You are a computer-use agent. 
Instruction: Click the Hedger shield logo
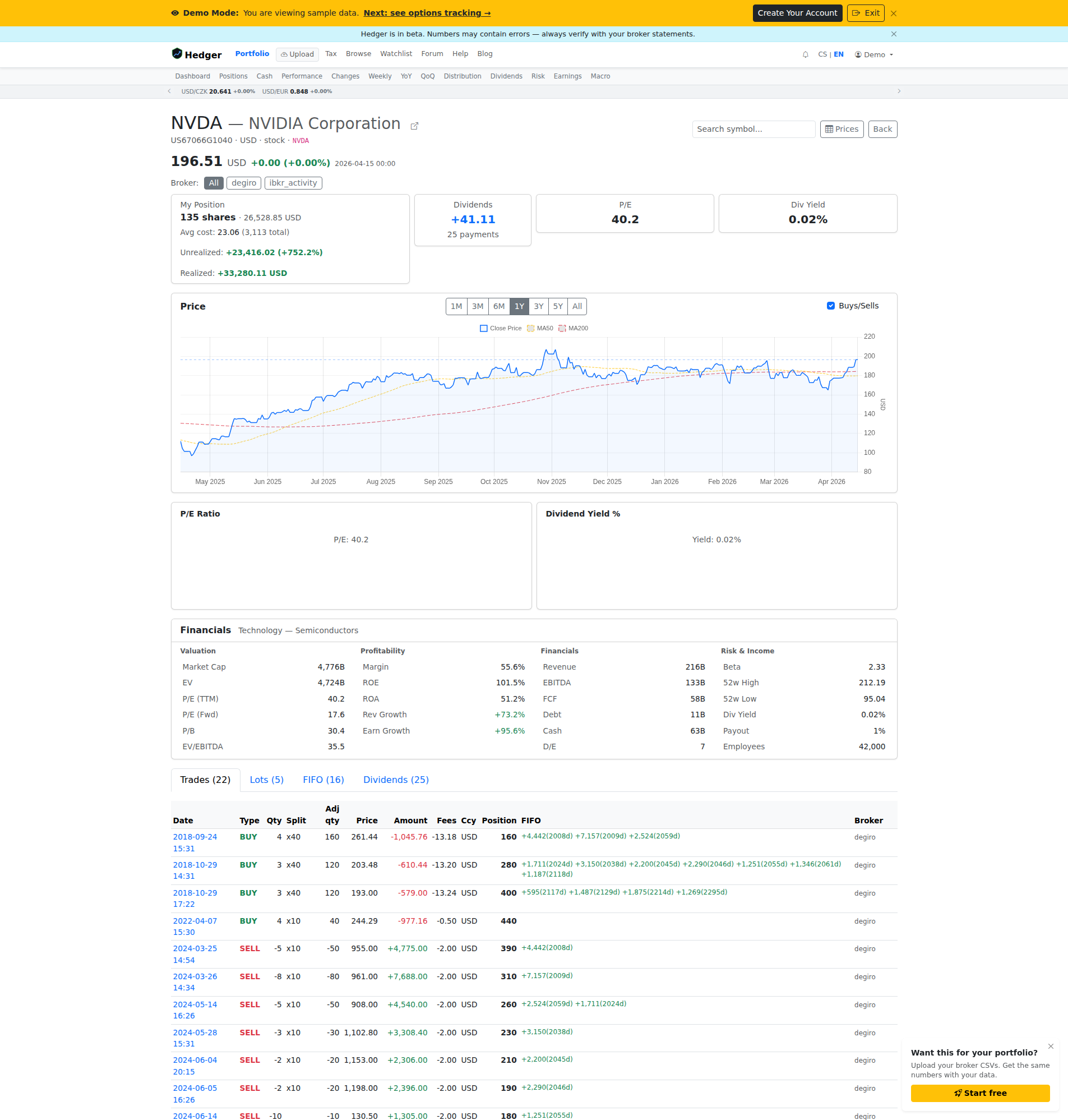tap(177, 54)
